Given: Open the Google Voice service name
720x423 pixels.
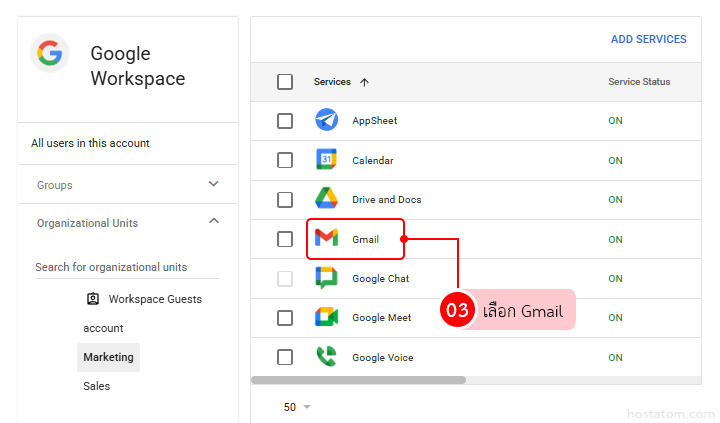Looking at the screenshot, I should point(382,357).
